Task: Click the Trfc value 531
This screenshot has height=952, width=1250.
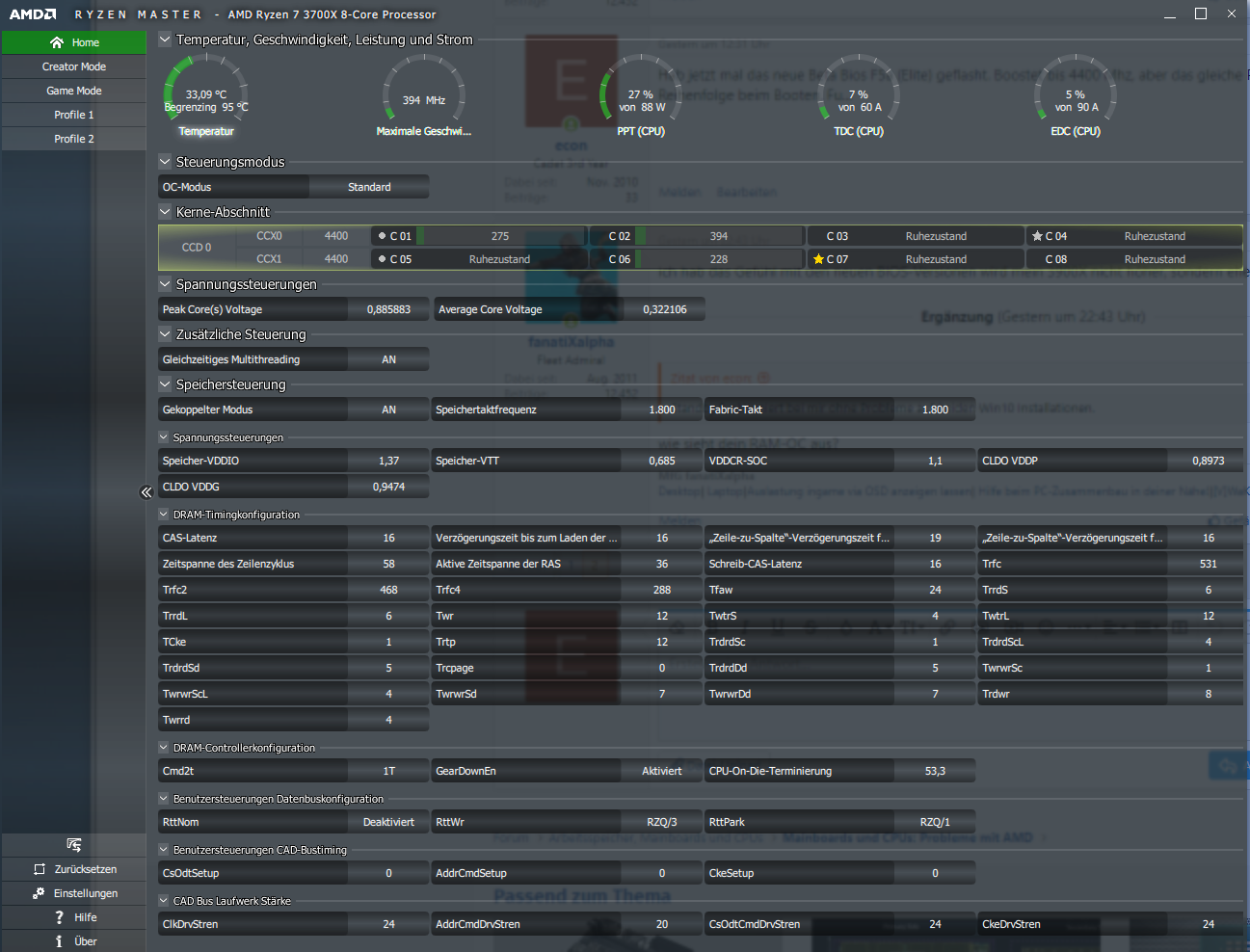Action: point(1209,564)
